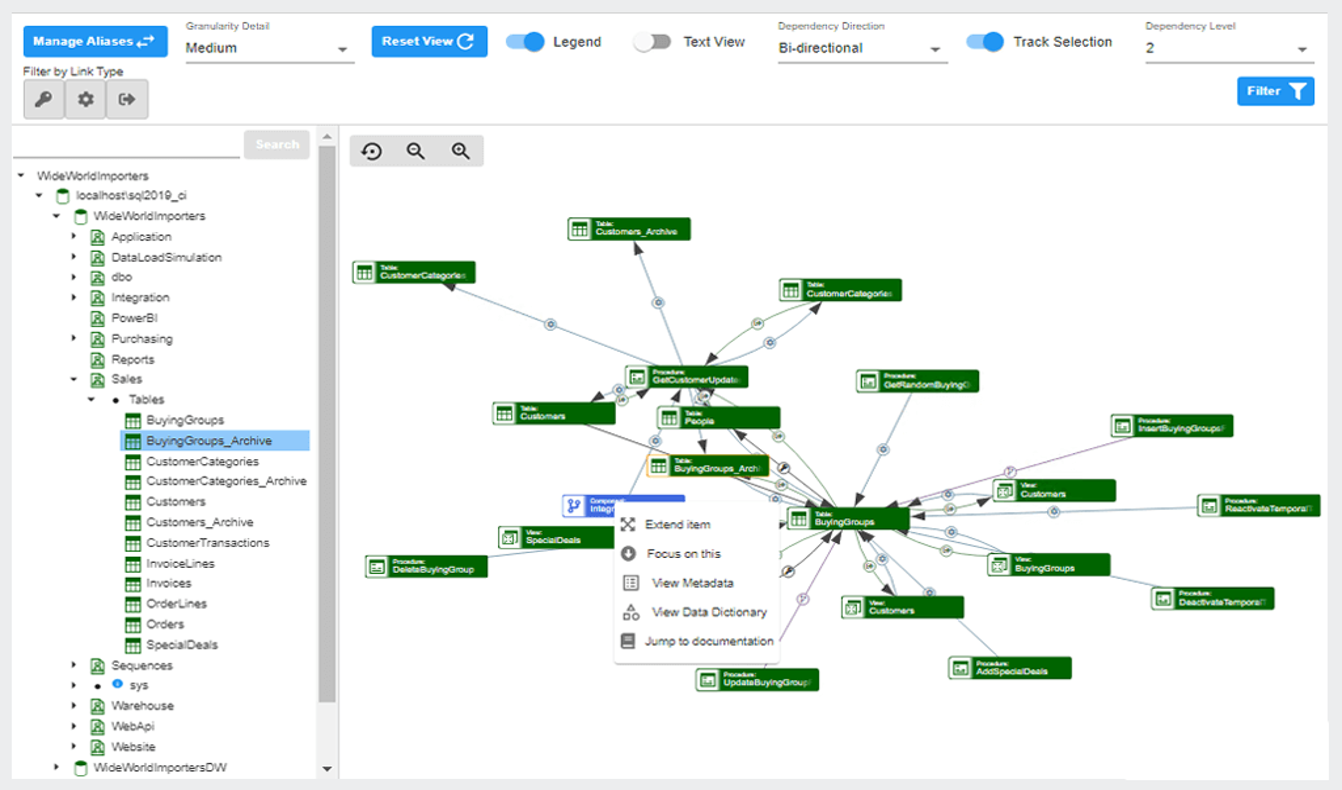Toggle the Legend switch off
The height and width of the screenshot is (790, 1342).
pyautogui.click(x=525, y=42)
